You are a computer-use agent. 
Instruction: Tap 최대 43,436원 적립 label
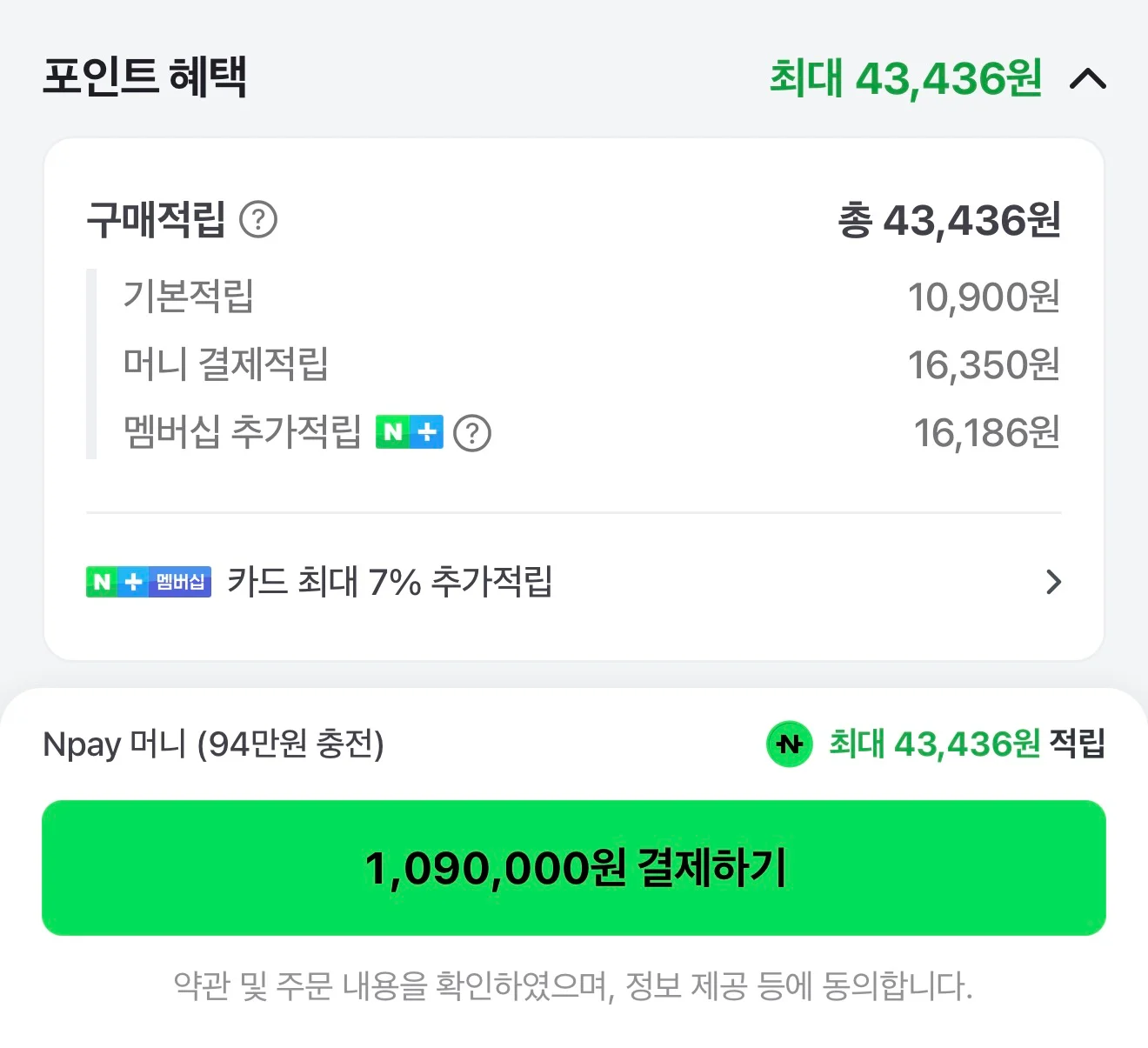point(966,744)
